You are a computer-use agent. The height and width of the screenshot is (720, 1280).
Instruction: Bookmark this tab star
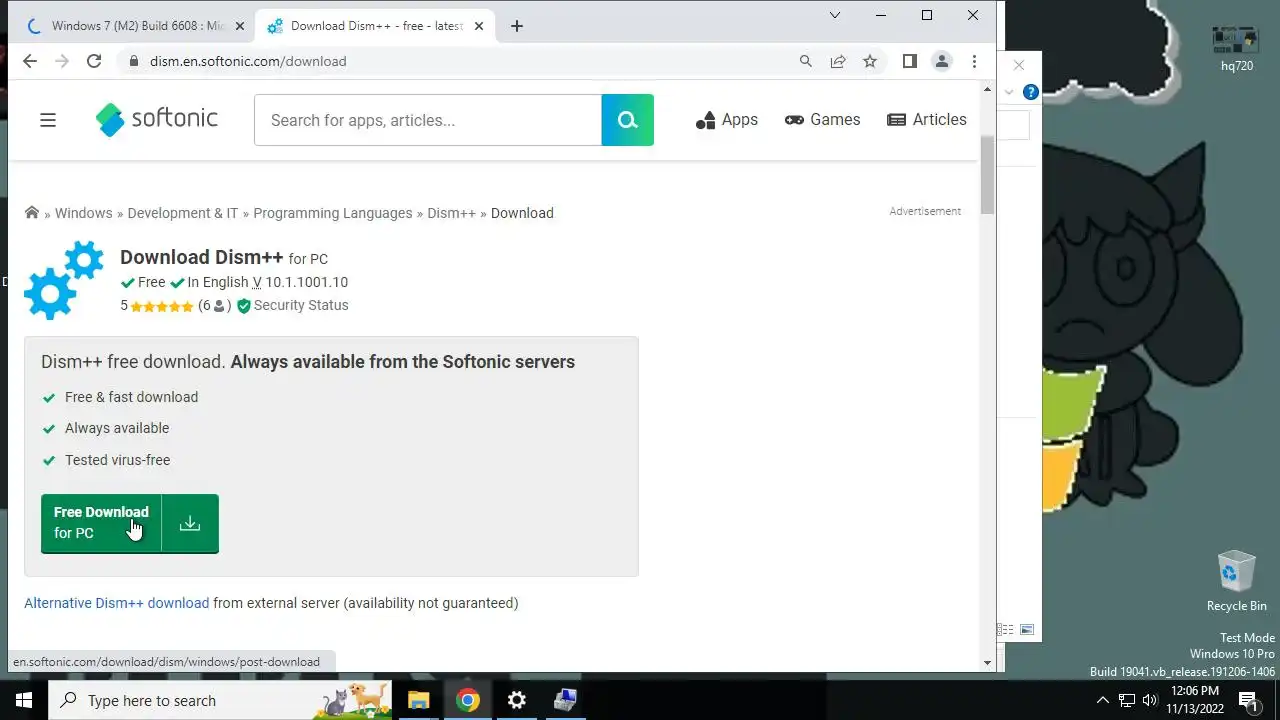(870, 61)
